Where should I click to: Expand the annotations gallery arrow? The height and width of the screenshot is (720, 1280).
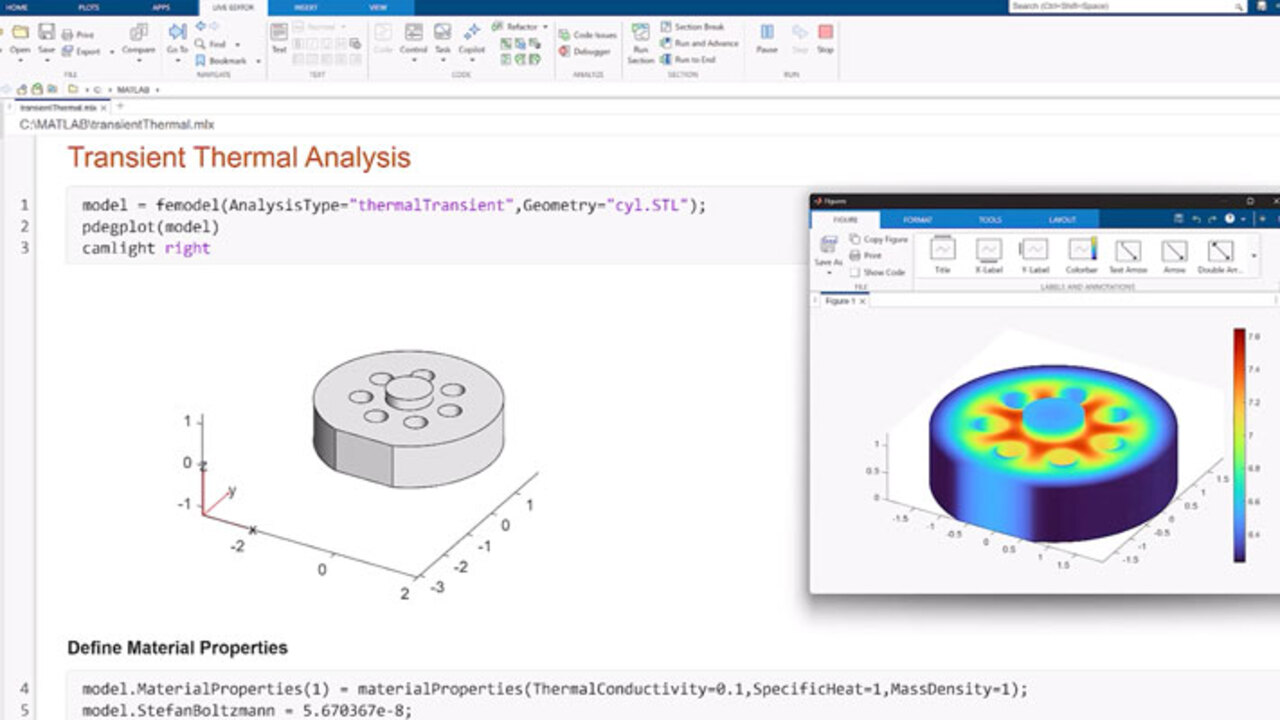pyautogui.click(x=1255, y=254)
